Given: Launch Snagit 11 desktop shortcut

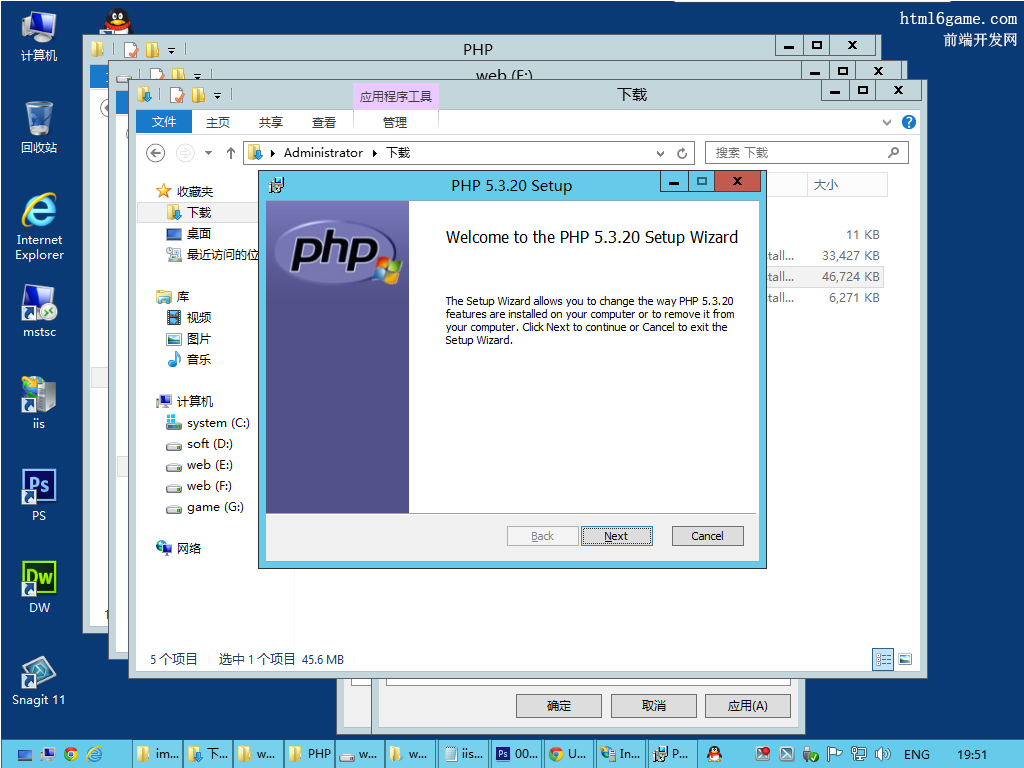Looking at the screenshot, I should coord(39,681).
